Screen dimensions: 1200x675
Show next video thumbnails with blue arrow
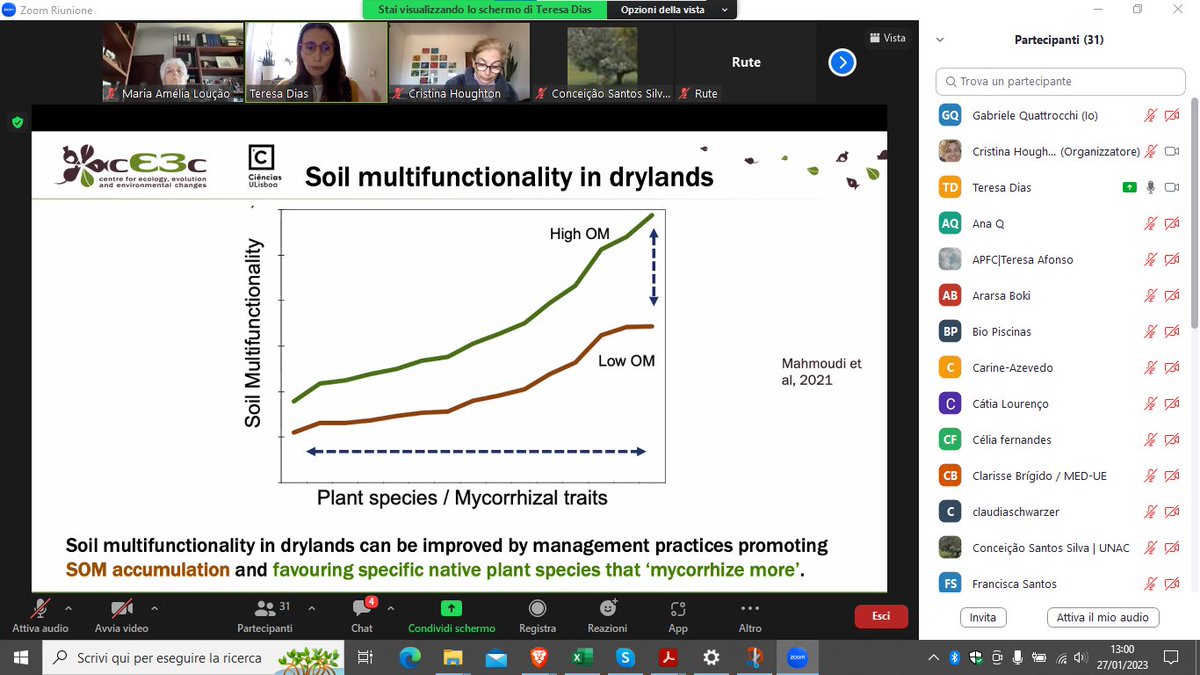click(842, 62)
